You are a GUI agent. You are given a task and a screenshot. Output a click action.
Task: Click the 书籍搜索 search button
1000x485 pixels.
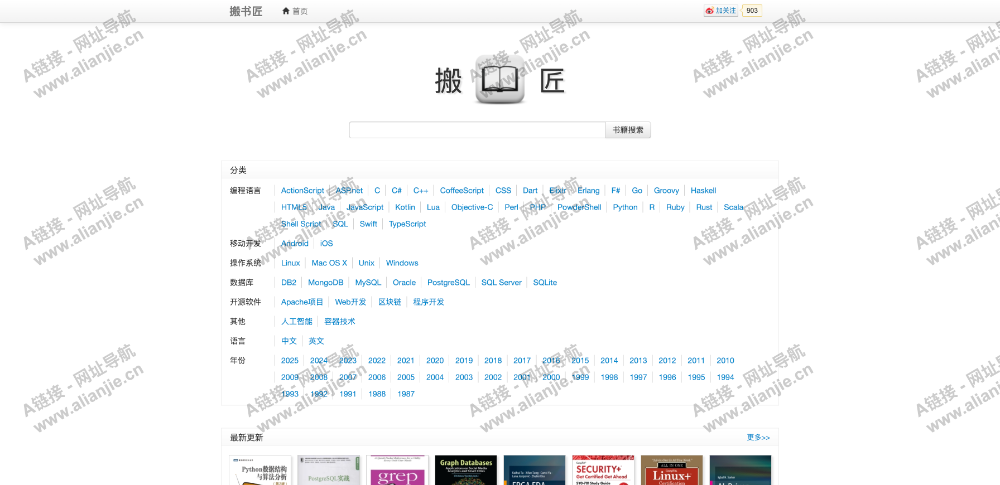(628, 130)
